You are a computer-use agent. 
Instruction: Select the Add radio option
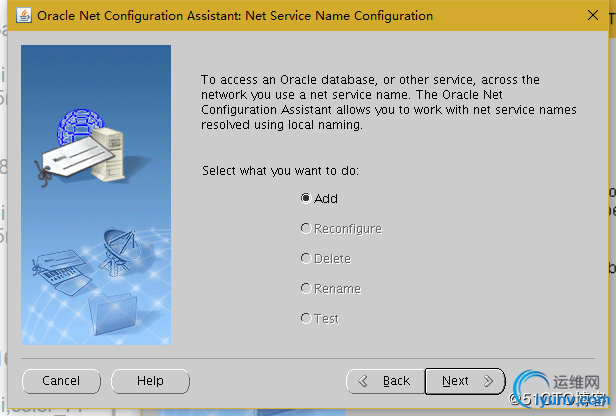tap(319, 198)
